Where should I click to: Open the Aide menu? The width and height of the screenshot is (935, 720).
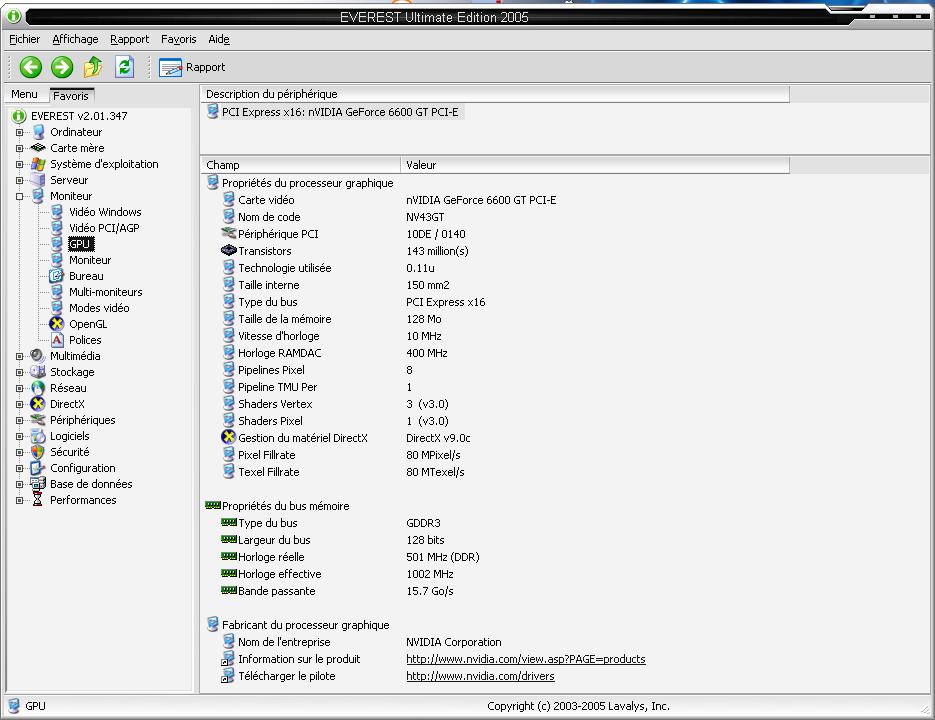[x=219, y=39]
